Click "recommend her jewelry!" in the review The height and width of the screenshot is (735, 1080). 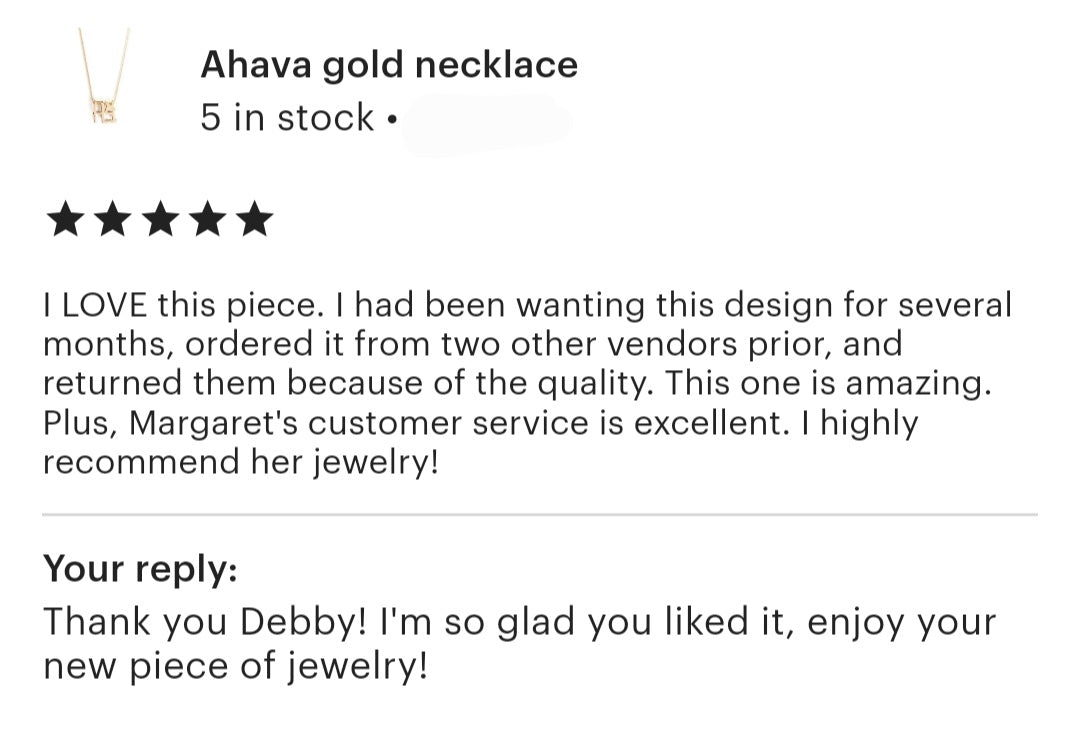click(x=240, y=463)
